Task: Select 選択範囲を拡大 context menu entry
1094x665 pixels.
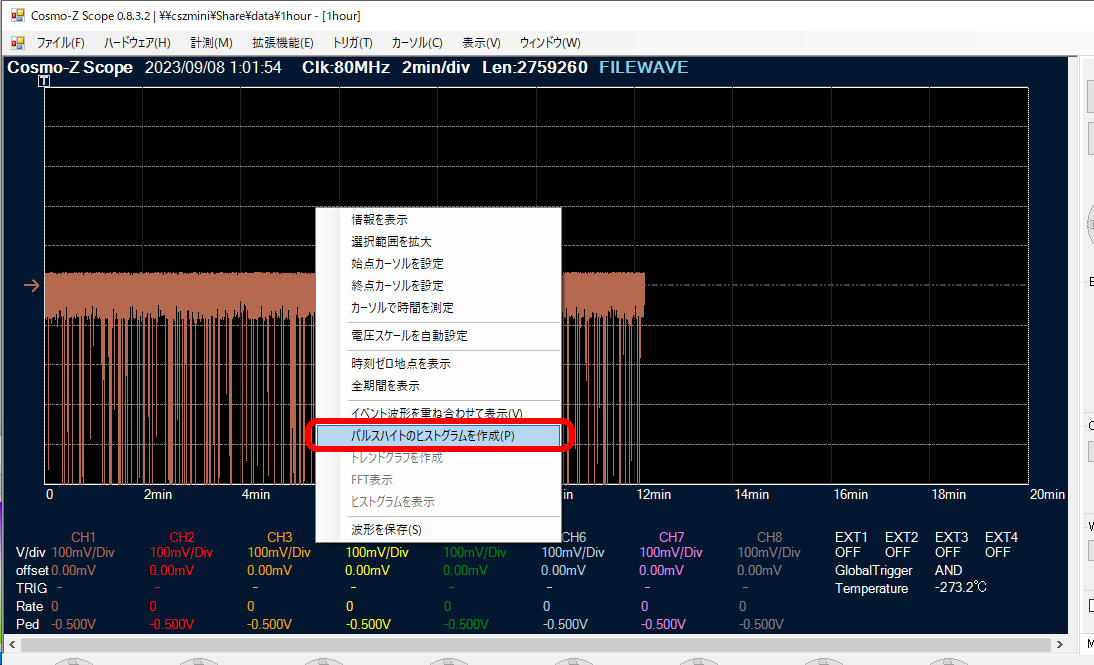Action: coord(391,242)
